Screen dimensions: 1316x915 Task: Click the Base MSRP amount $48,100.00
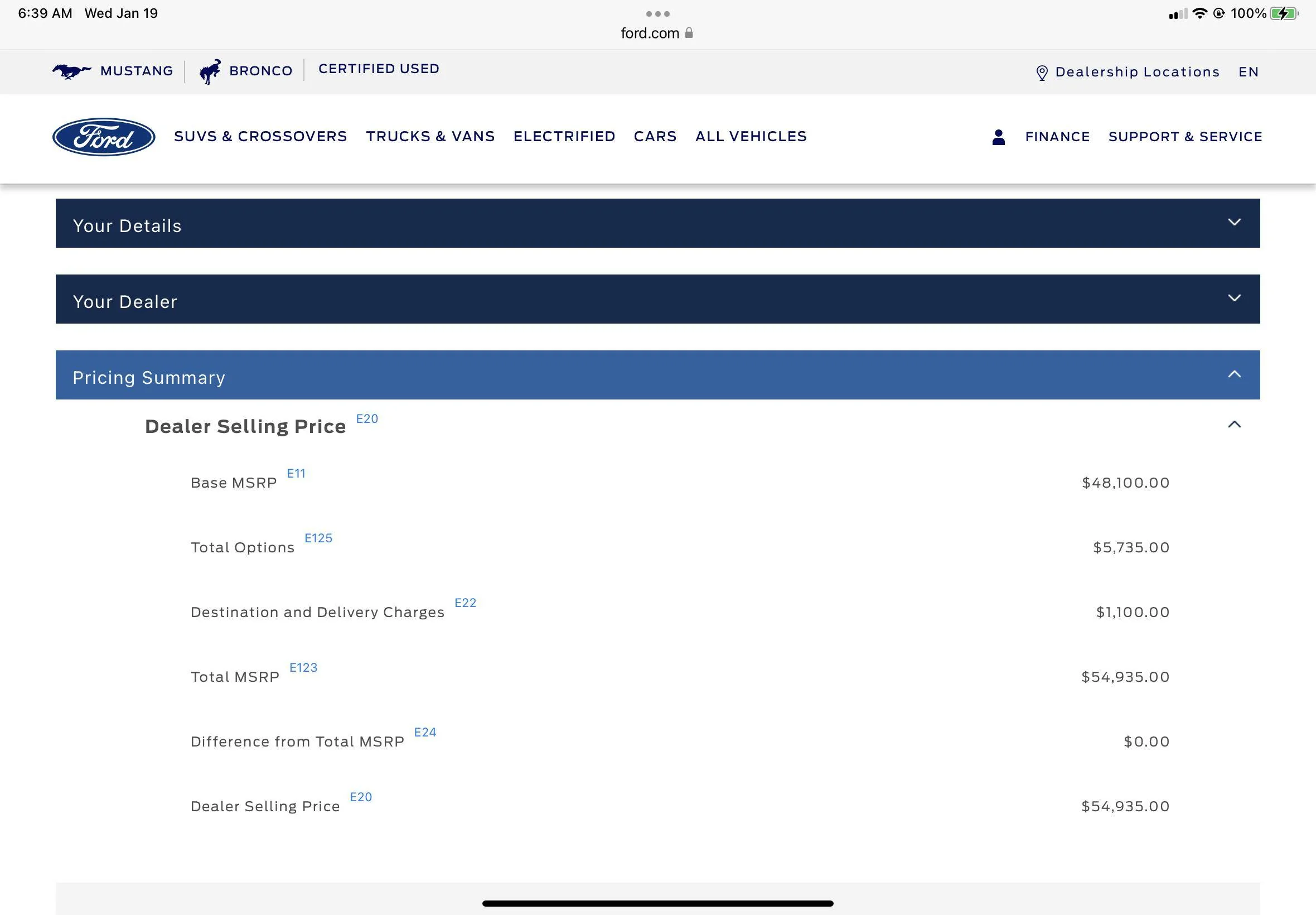click(1126, 483)
